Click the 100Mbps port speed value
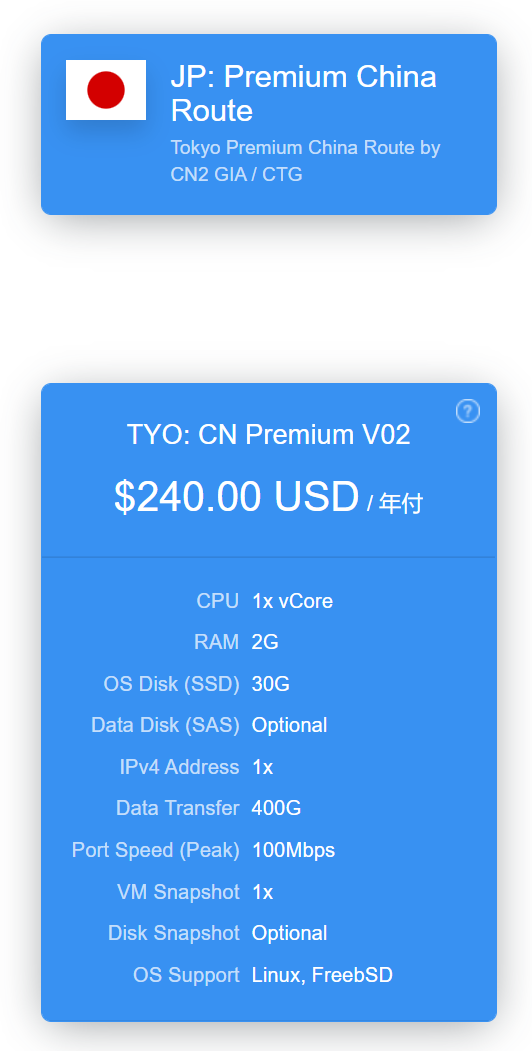Viewport: 532px width, 1051px height. coord(293,851)
